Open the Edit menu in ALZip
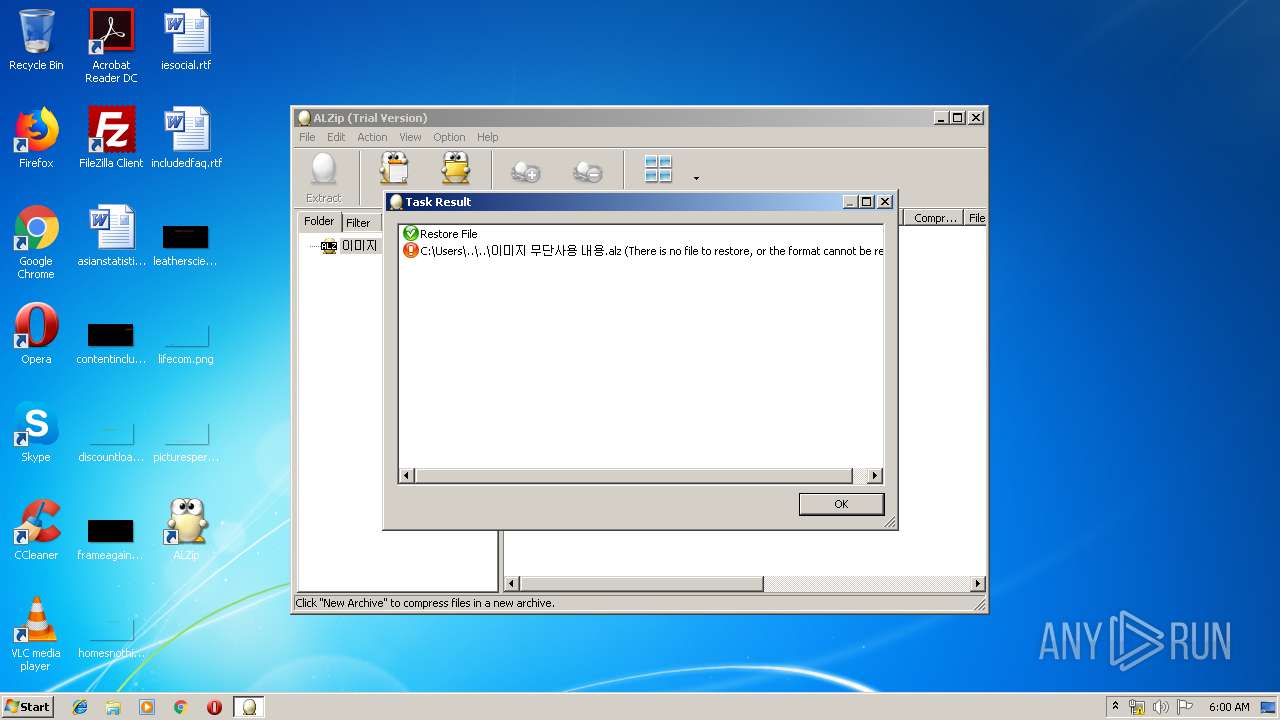Image resolution: width=1280 pixels, height=720 pixels. tap(336, 137)
